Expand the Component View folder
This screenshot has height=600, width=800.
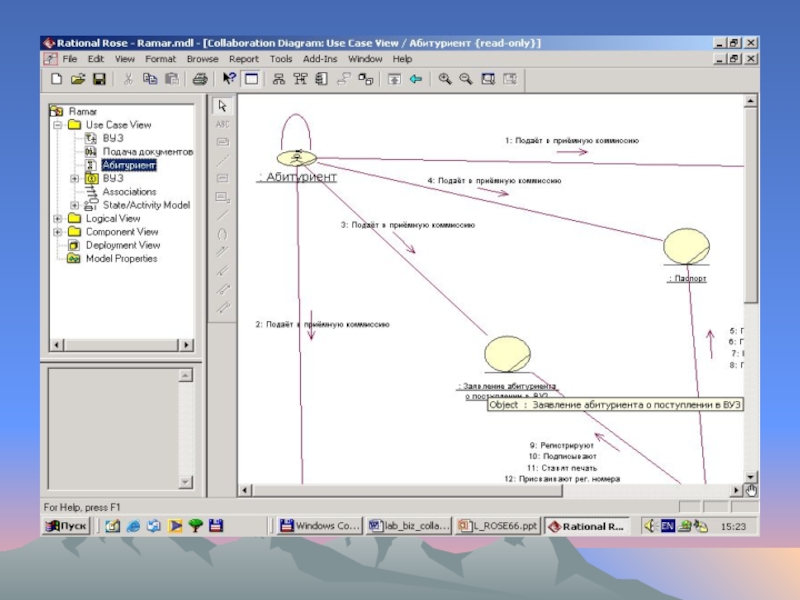(x=59, y=231)
